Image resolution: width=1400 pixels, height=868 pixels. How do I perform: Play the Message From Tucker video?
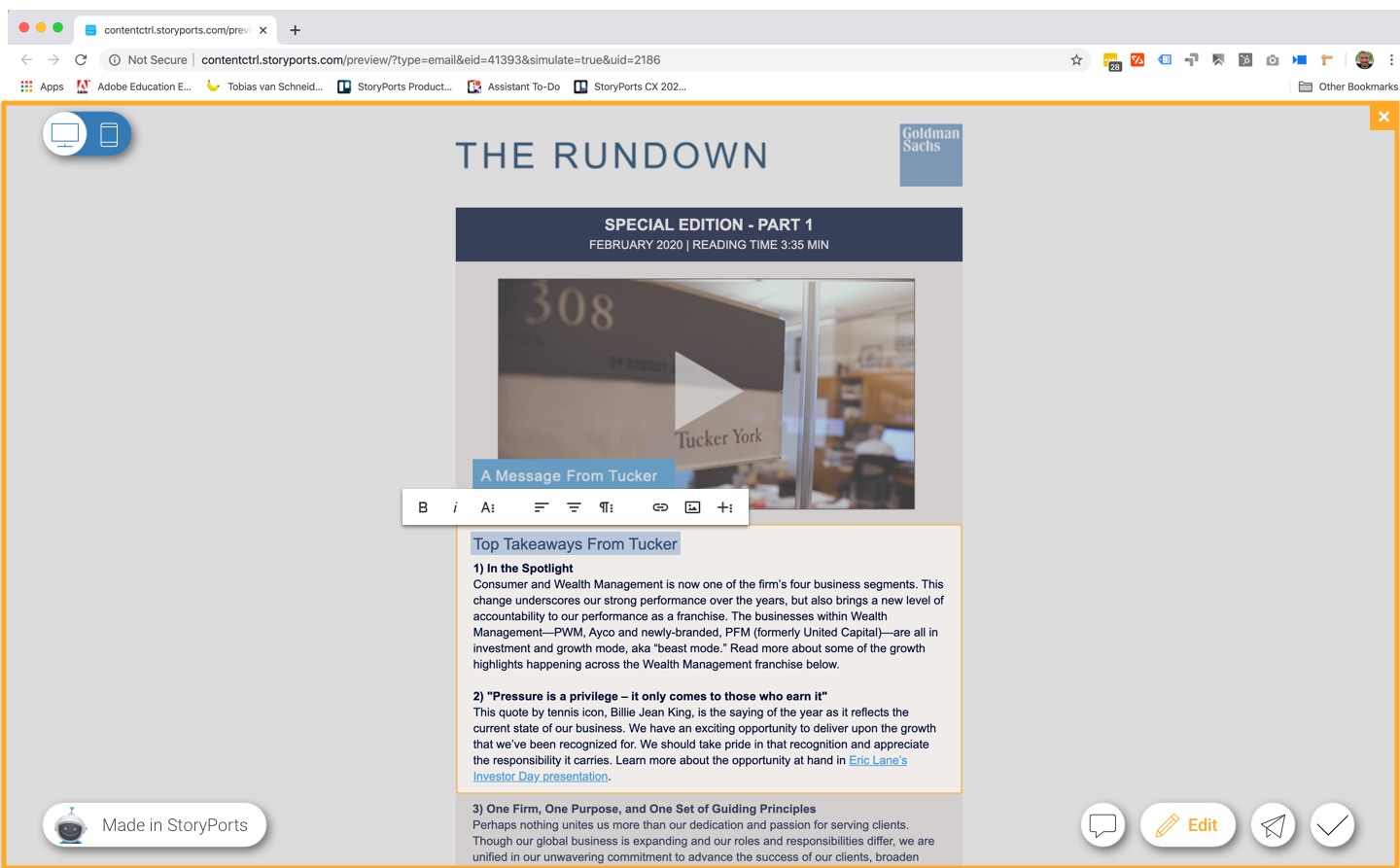tap(707, 392)
